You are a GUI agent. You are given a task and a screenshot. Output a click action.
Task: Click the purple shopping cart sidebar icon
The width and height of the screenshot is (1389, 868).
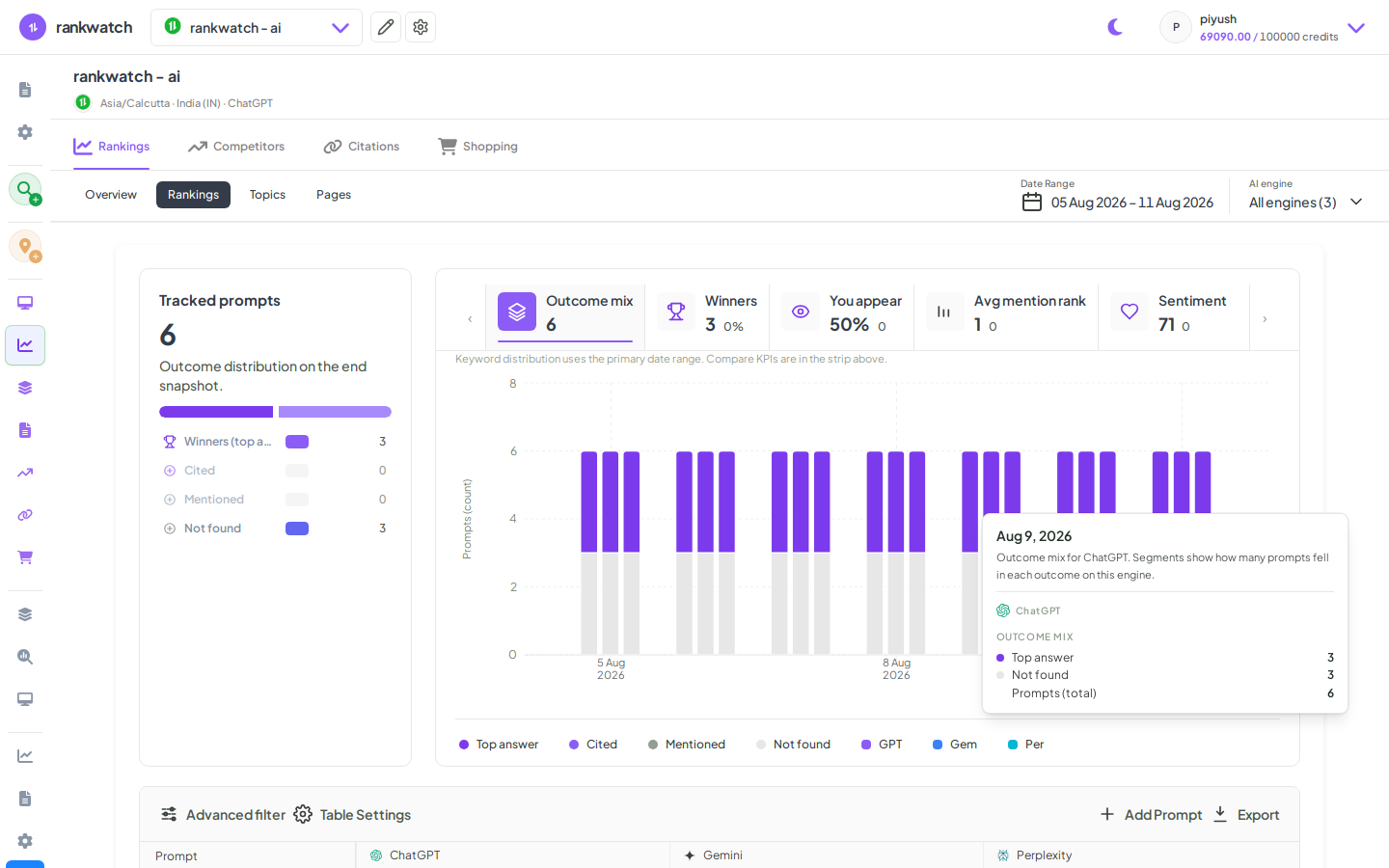(25, 557)
